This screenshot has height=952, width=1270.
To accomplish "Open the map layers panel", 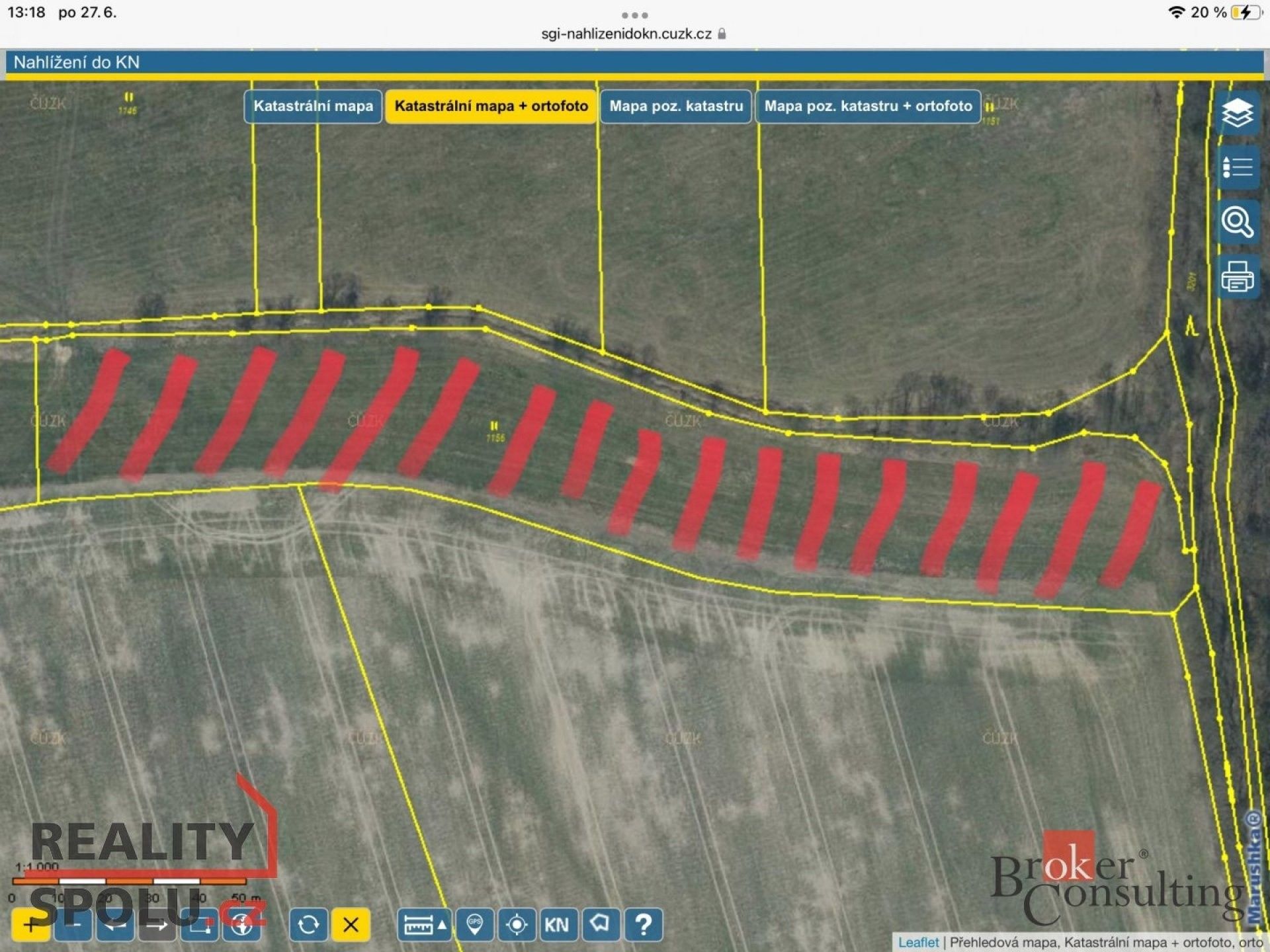I will pos(1237,114).
